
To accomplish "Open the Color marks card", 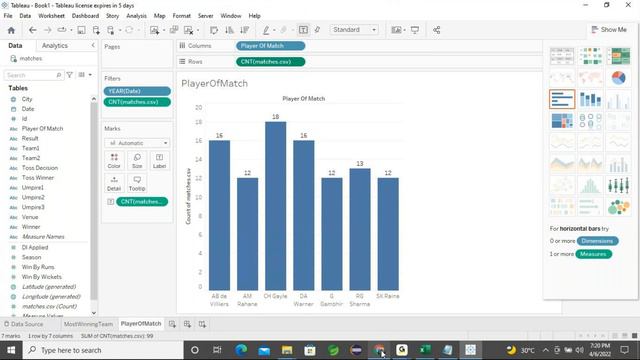I will (114, 161).
